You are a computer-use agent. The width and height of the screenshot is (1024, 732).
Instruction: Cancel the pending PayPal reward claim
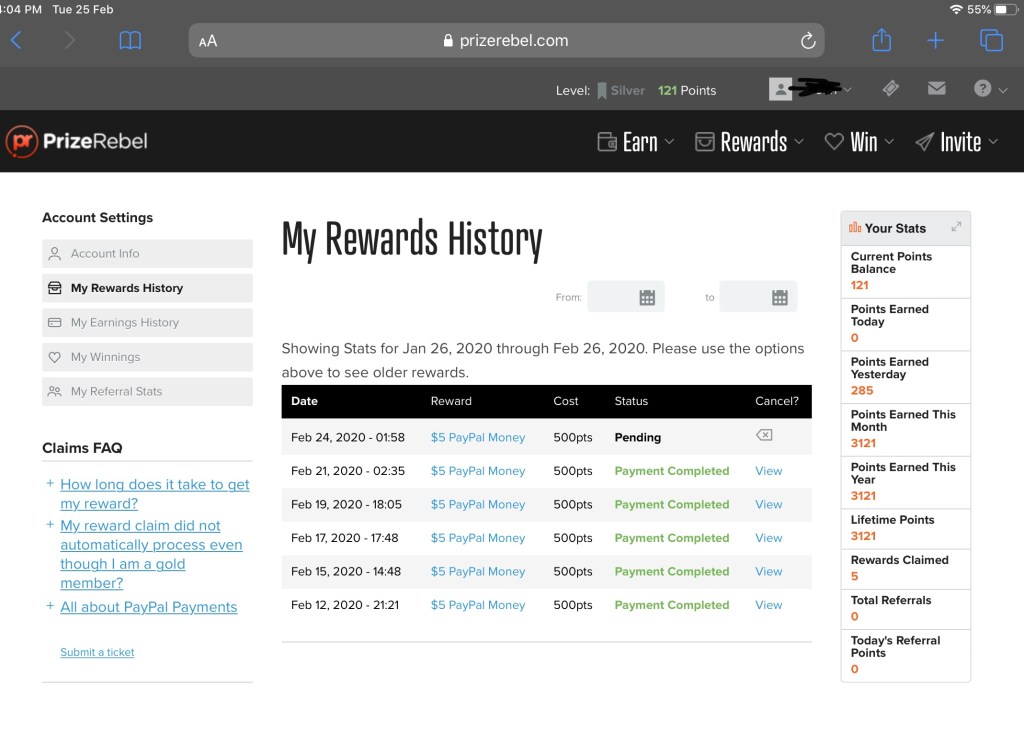[764, 436]
